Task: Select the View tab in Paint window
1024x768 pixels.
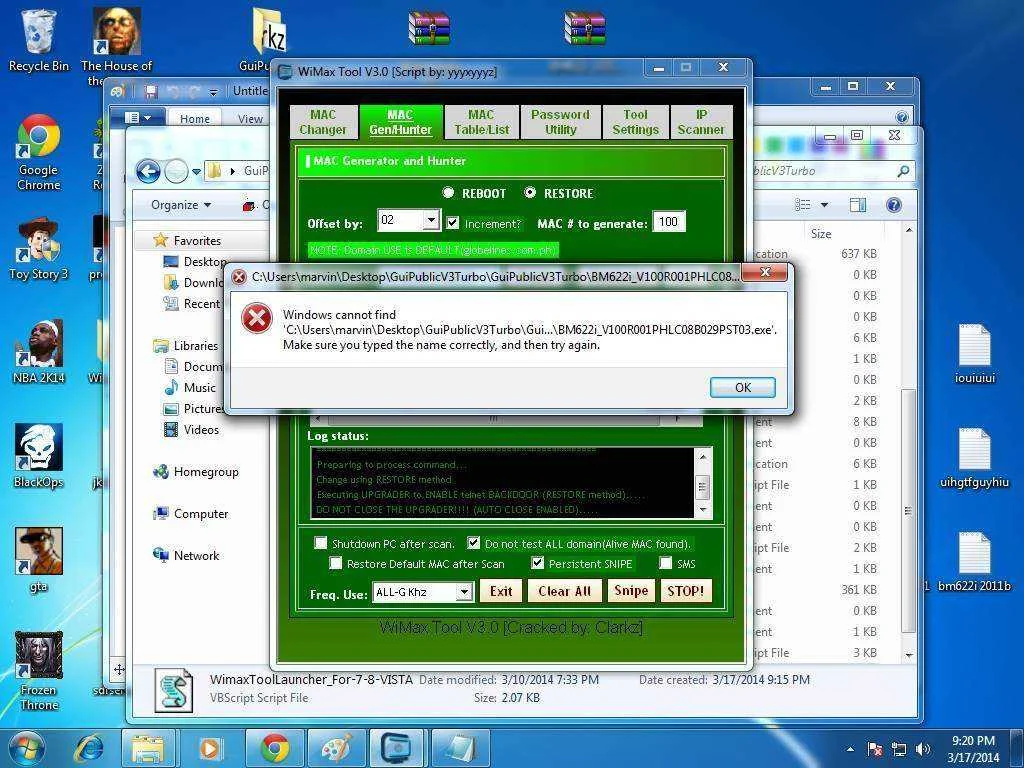Action: pos(250,118)
